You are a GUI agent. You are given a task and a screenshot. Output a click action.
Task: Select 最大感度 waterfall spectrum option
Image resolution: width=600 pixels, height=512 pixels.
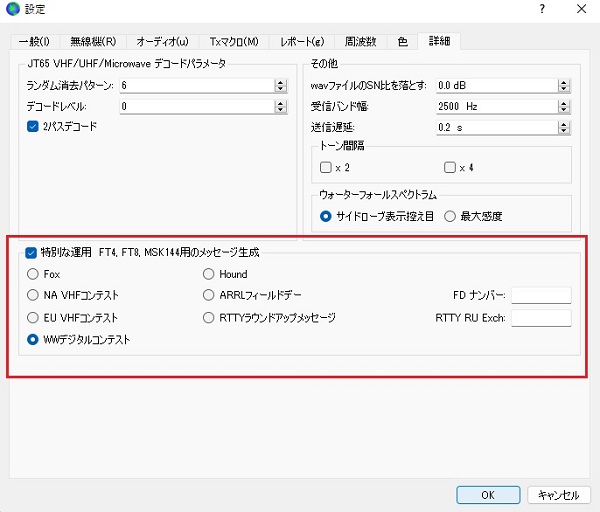pos(450,215)
